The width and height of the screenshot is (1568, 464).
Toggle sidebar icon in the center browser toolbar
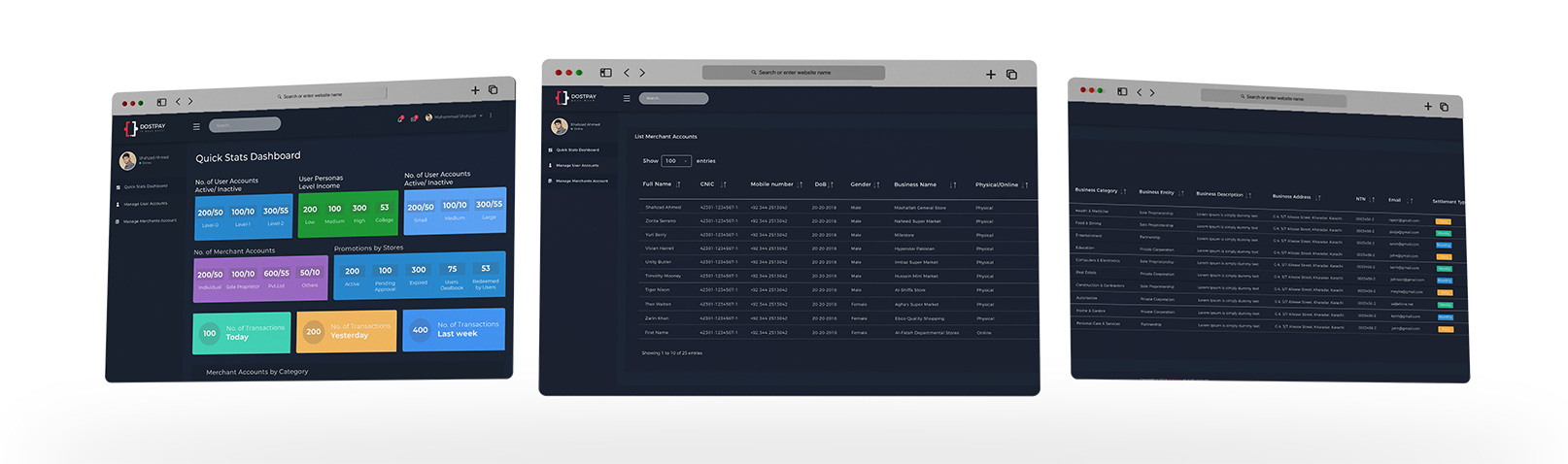pyautogui.click(x=605, y=73)
